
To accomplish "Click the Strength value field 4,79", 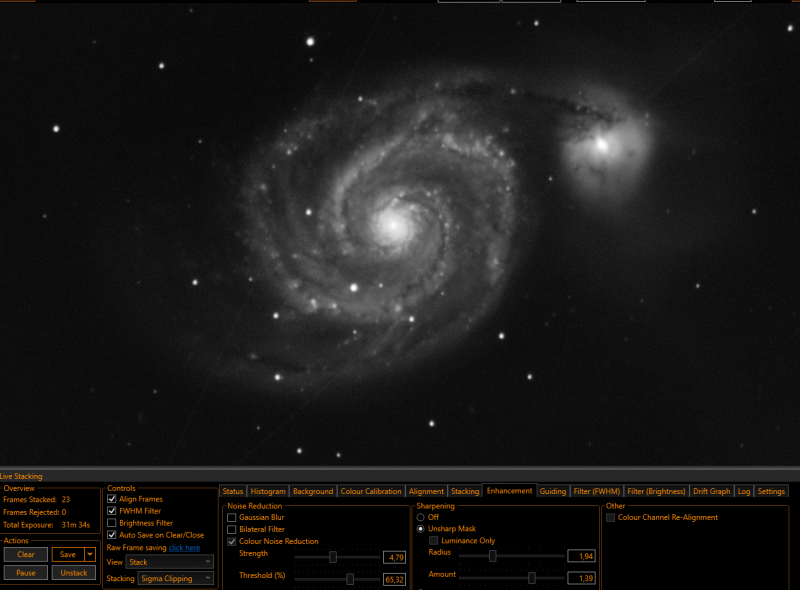I will (394, 557).
